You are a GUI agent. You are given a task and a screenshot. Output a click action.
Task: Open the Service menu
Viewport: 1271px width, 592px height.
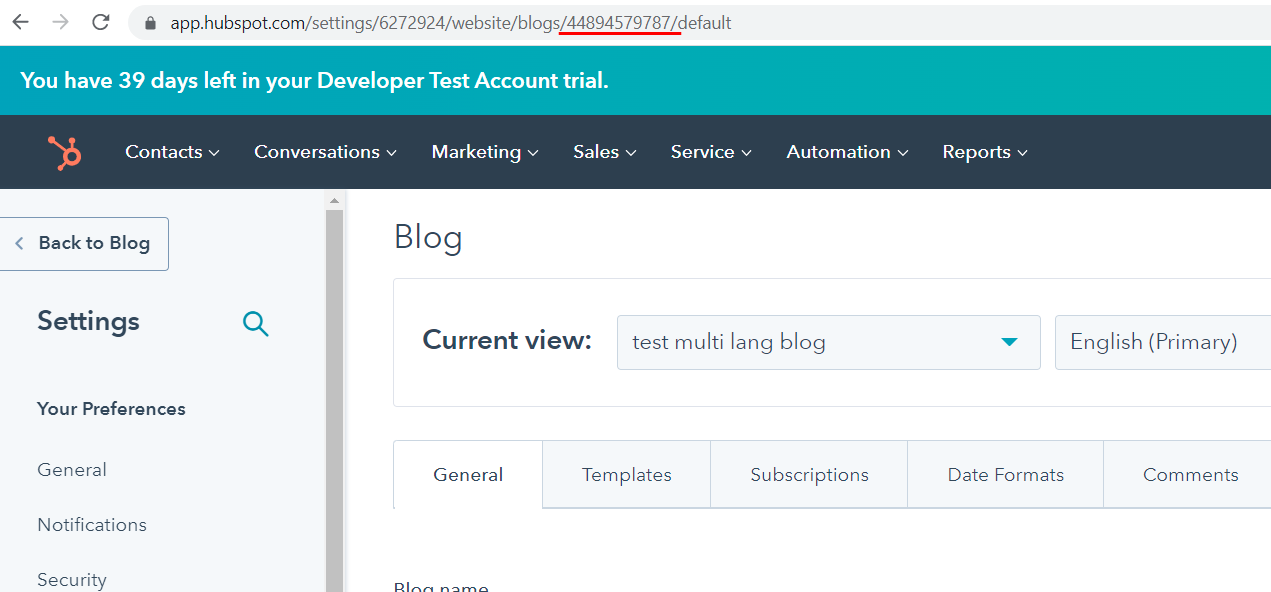pyautogui.click(x=711, y=152)
